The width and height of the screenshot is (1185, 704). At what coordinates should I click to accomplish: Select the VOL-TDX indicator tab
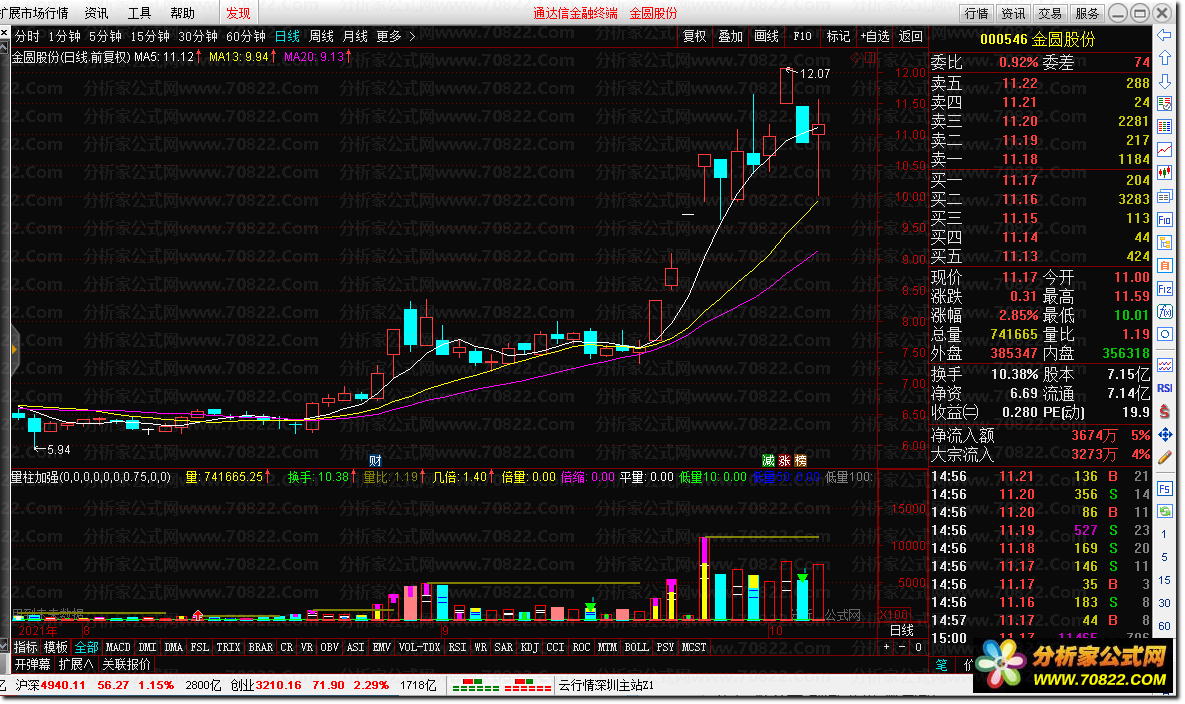coord(419,647)
